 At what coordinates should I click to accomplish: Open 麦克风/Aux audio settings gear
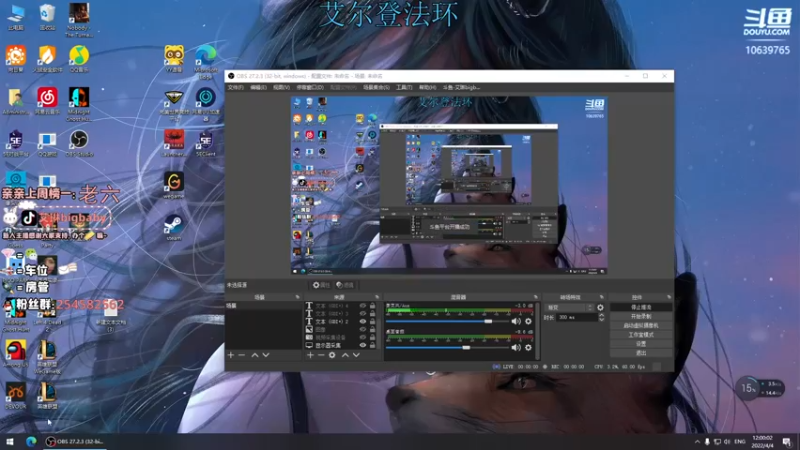pyautogui.click(x=528, y=321)
